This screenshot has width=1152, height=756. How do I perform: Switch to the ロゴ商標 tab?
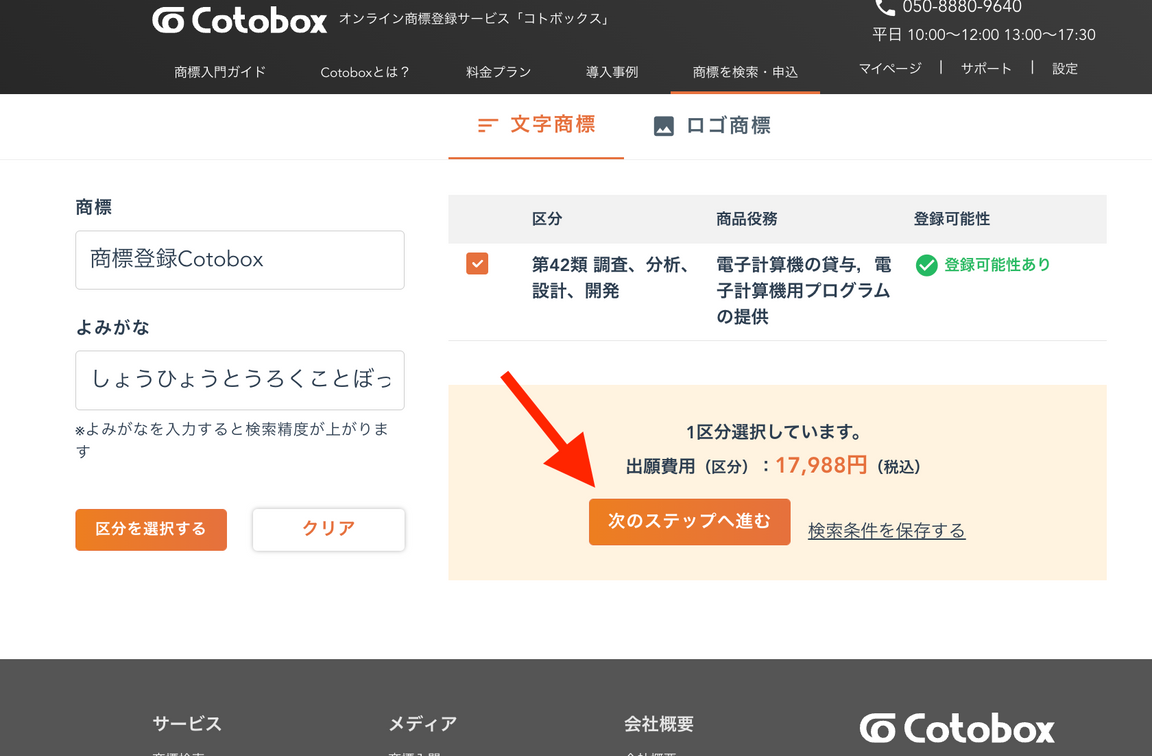pos(712,126)
